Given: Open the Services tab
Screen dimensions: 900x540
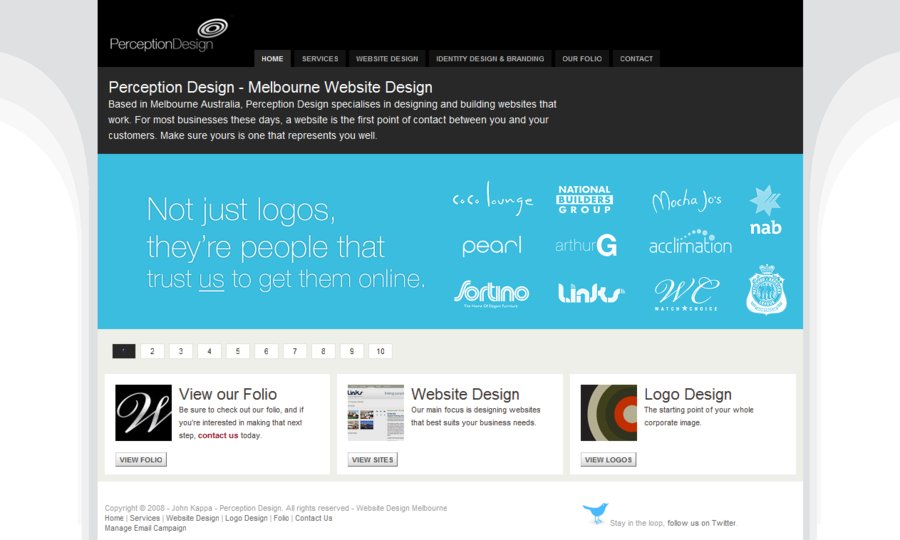Looking at the screenshot, I should coord(320,59).
